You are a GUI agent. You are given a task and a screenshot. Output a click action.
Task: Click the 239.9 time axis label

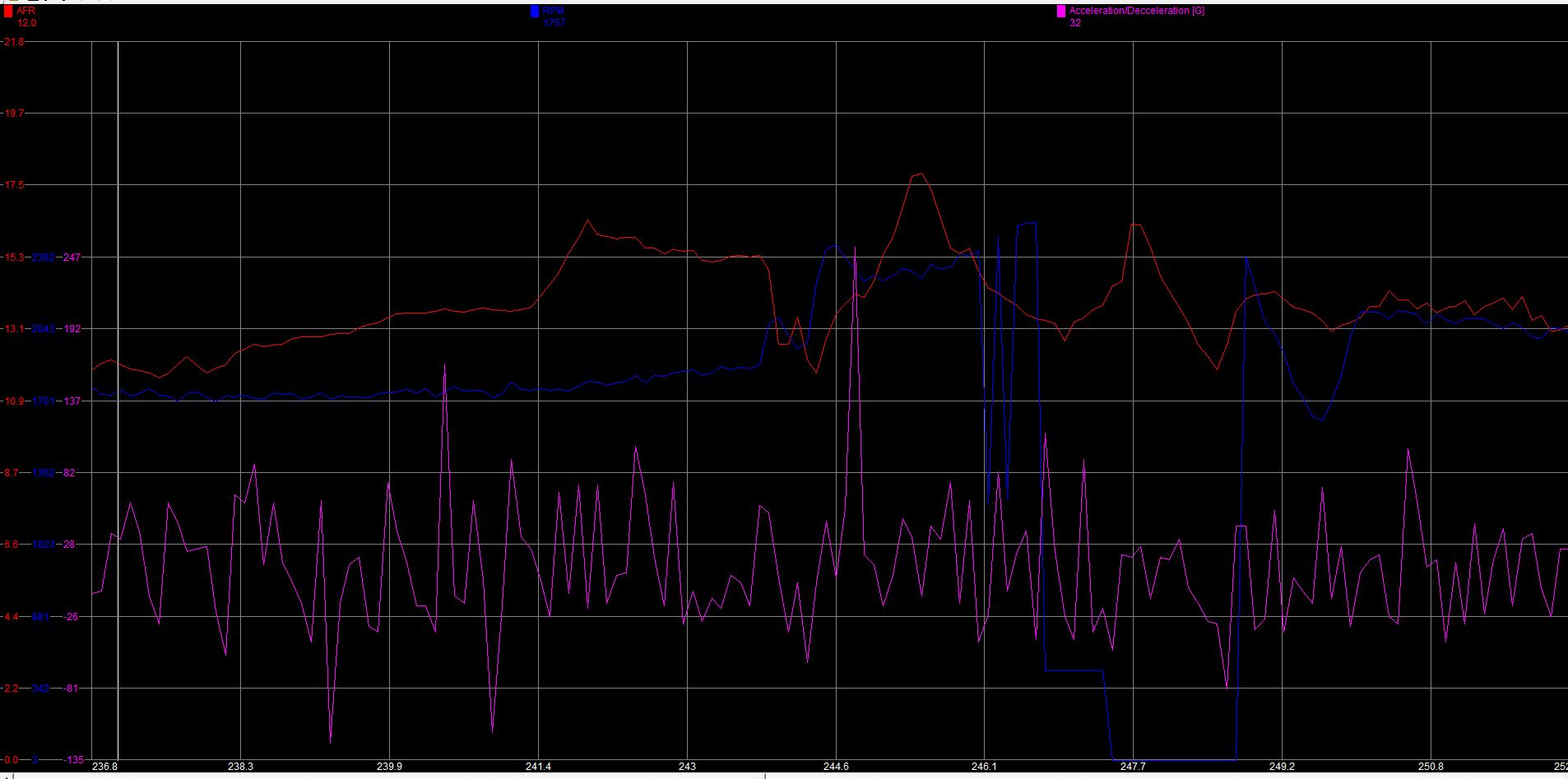tap(389, 767)
